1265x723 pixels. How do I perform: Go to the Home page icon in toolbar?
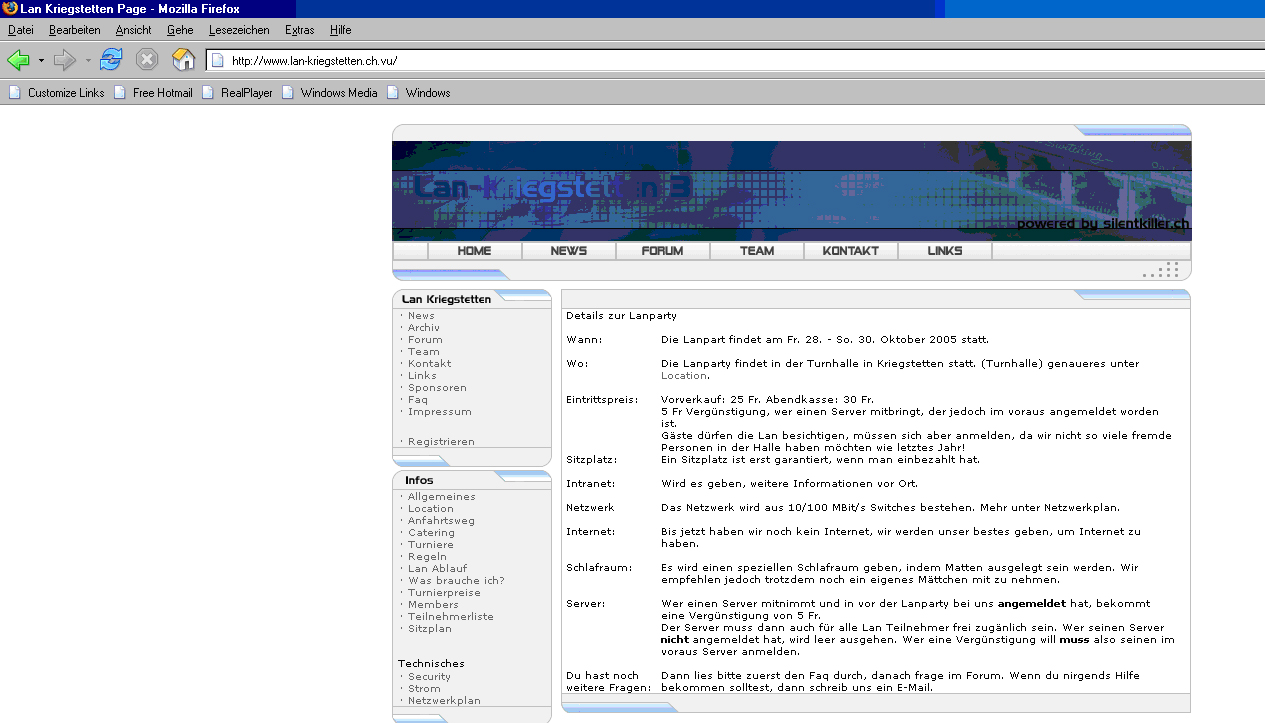tap(183, 60)
